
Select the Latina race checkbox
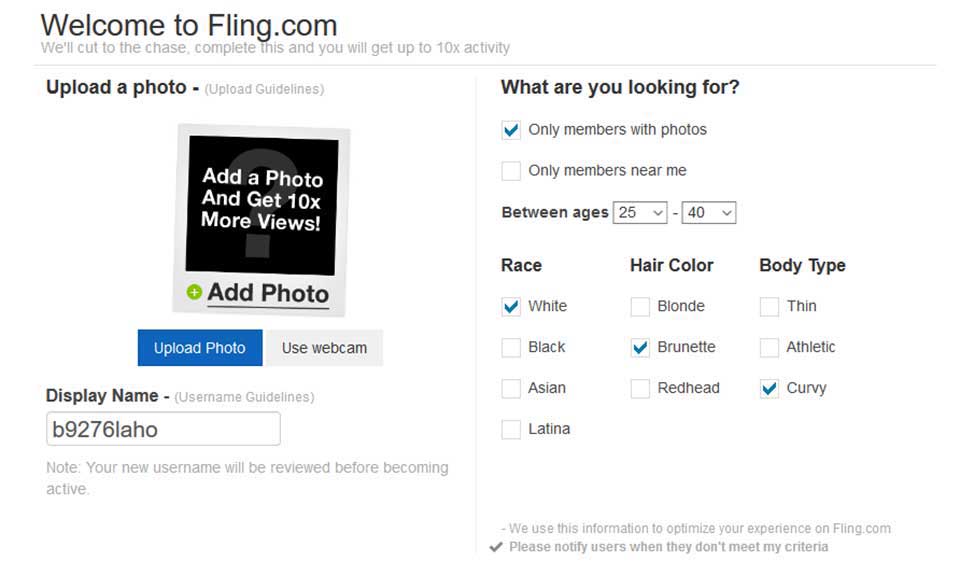coord(511,430)
